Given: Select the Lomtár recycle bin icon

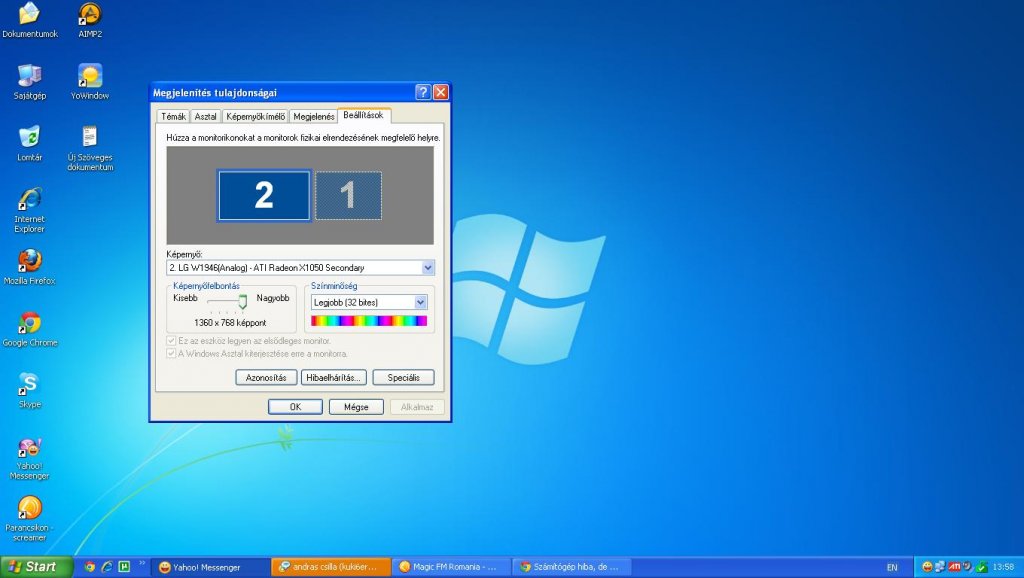Looking at the screenshot, I should coord(29,144).
